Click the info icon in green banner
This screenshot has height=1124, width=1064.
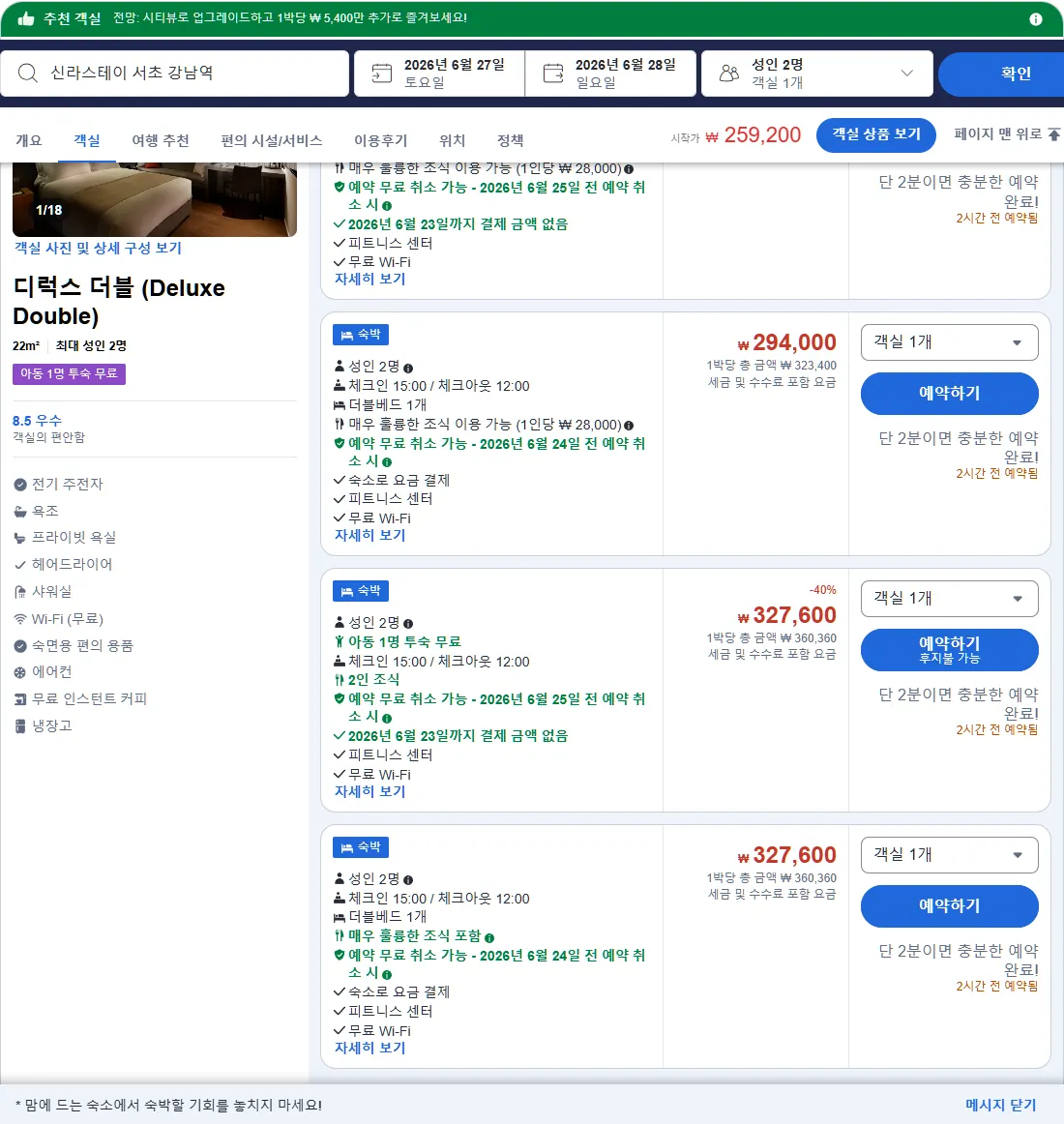(x=1035, y=19)
